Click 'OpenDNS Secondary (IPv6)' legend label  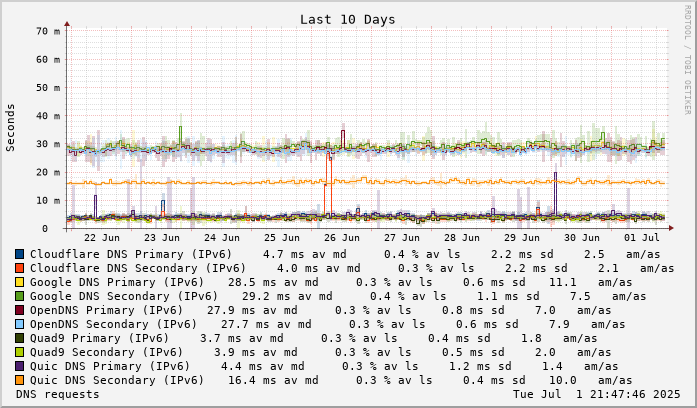[x=113, y=324]
